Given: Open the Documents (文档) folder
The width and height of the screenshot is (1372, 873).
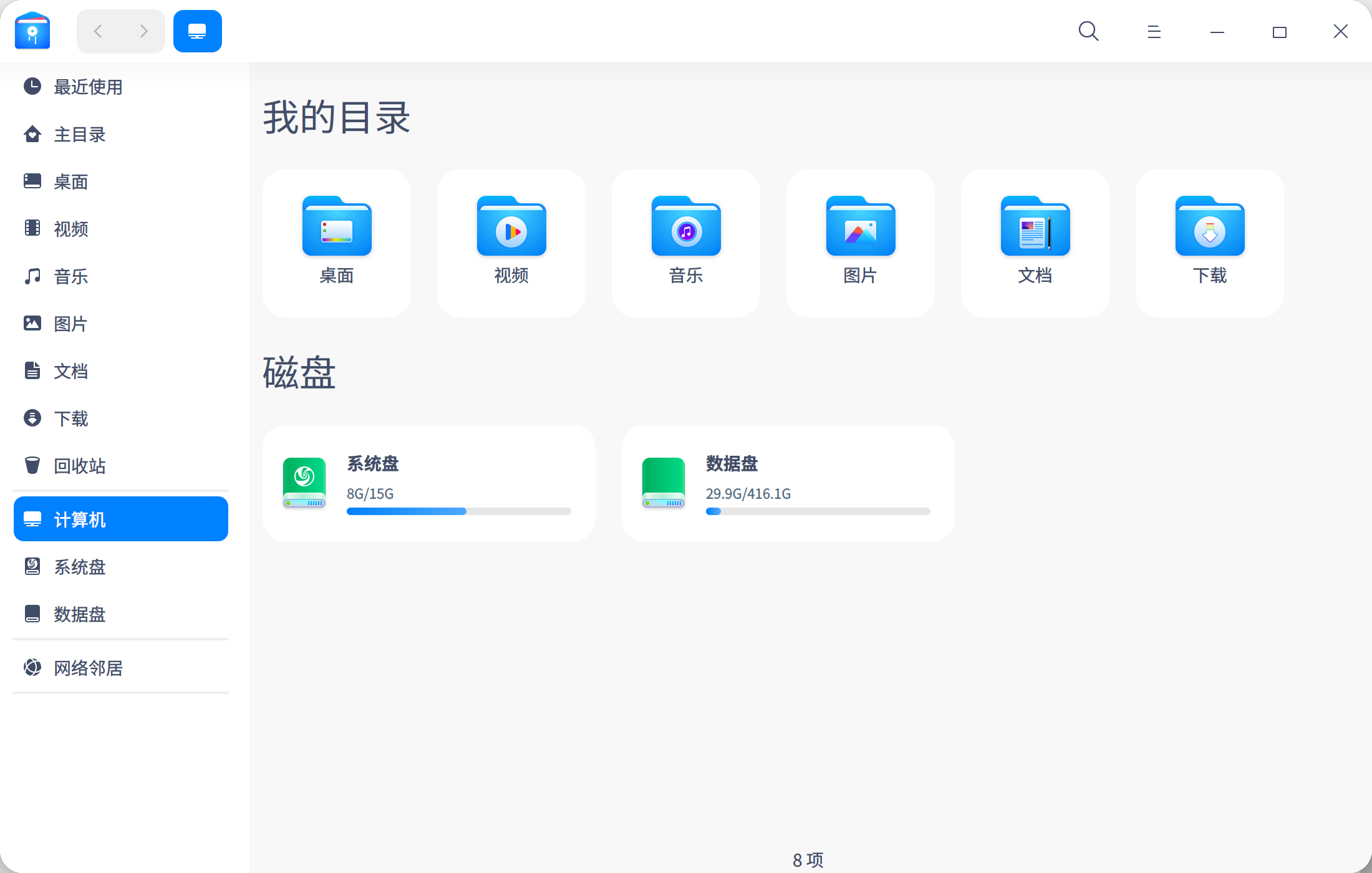Looking at the screenshot, I should 1035,242.
